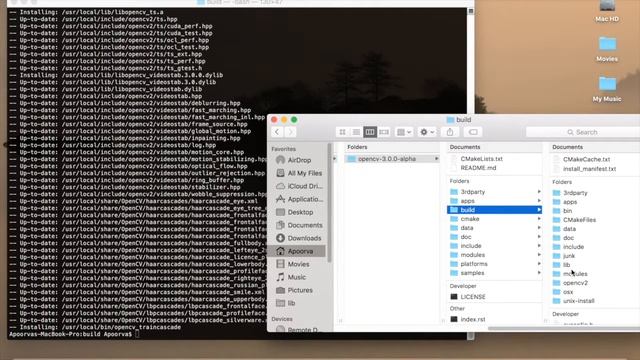640x360 pixels.
Task: Select the LICENSE file
Action: (473, 297)
